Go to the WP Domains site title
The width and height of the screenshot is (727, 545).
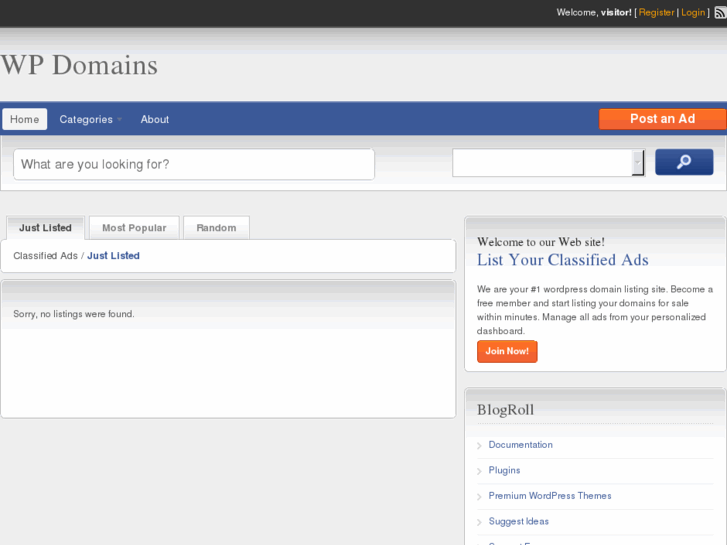pos(79,65)
